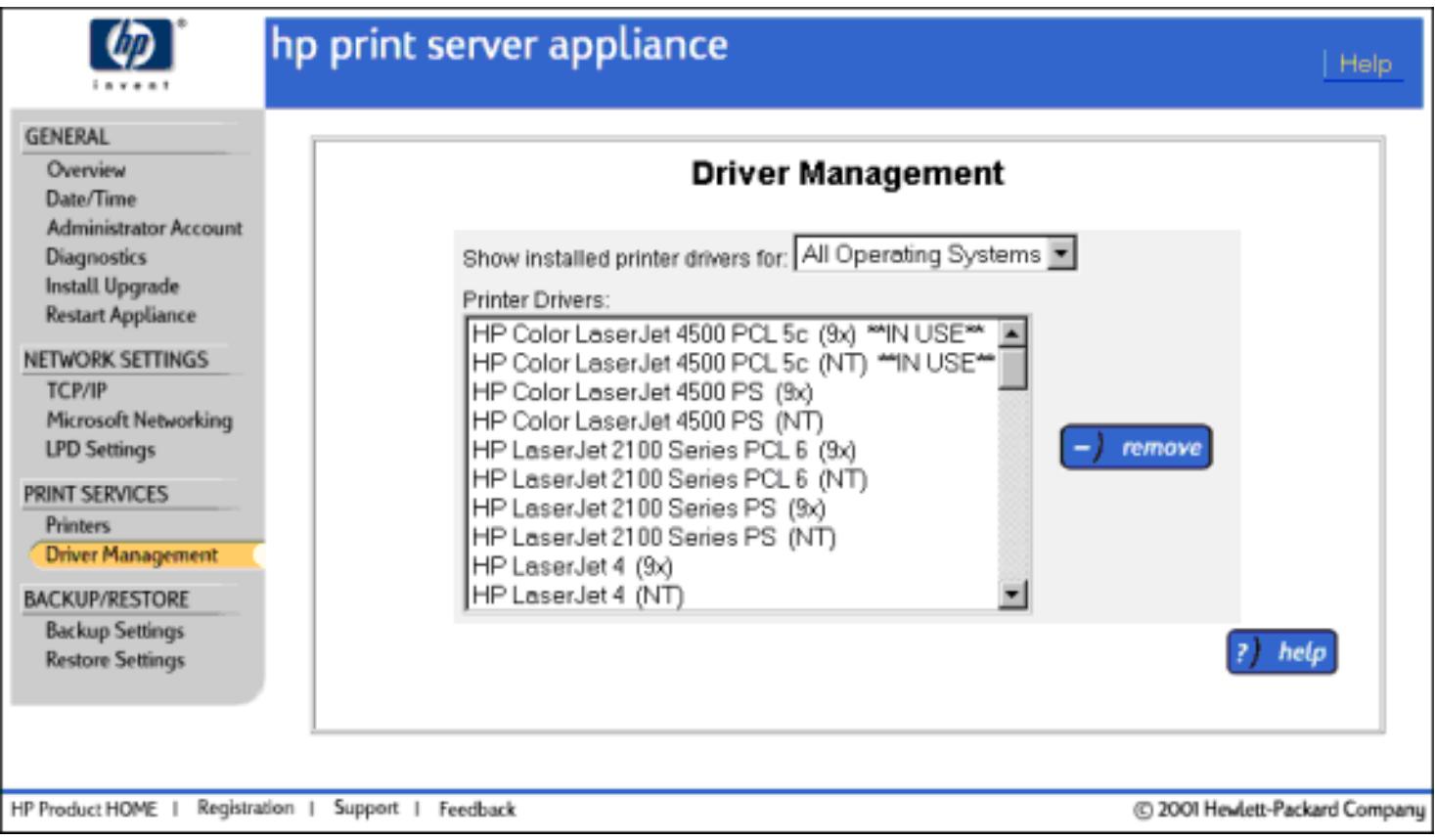Viewport: 1435px width, 840px height.
Task: Open the Printers page
Action: pyautogui.click(x=78, y=525)
